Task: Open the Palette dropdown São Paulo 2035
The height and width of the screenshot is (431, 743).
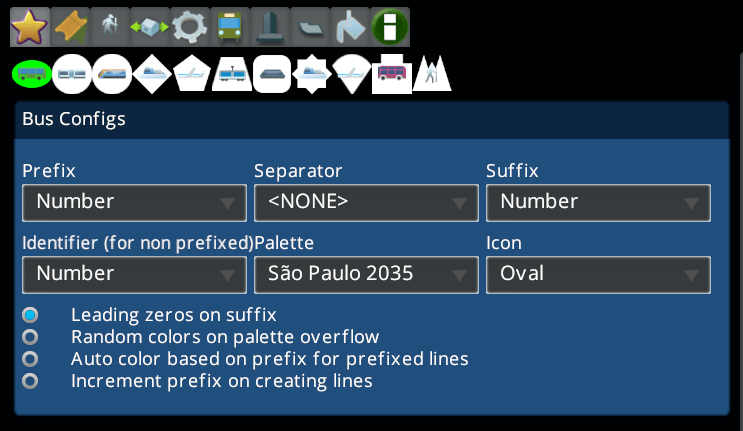Action: tap(366, 274)
